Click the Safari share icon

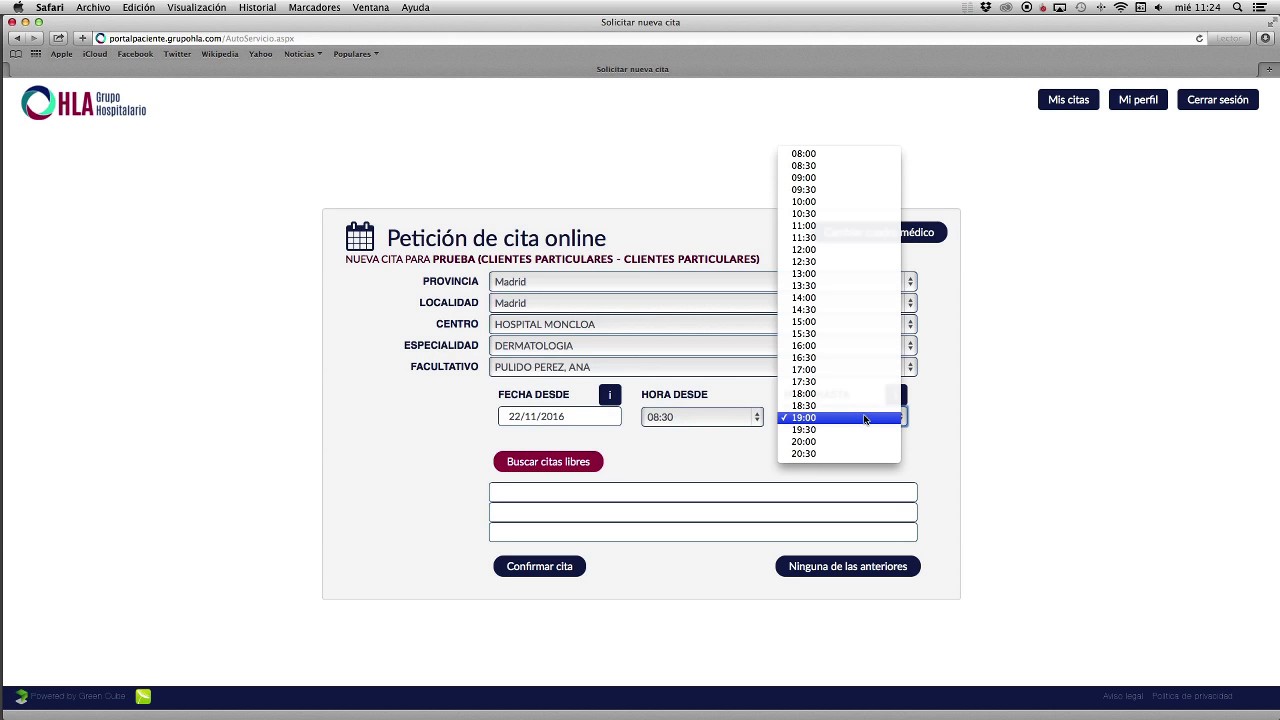[x=58, y=38]
